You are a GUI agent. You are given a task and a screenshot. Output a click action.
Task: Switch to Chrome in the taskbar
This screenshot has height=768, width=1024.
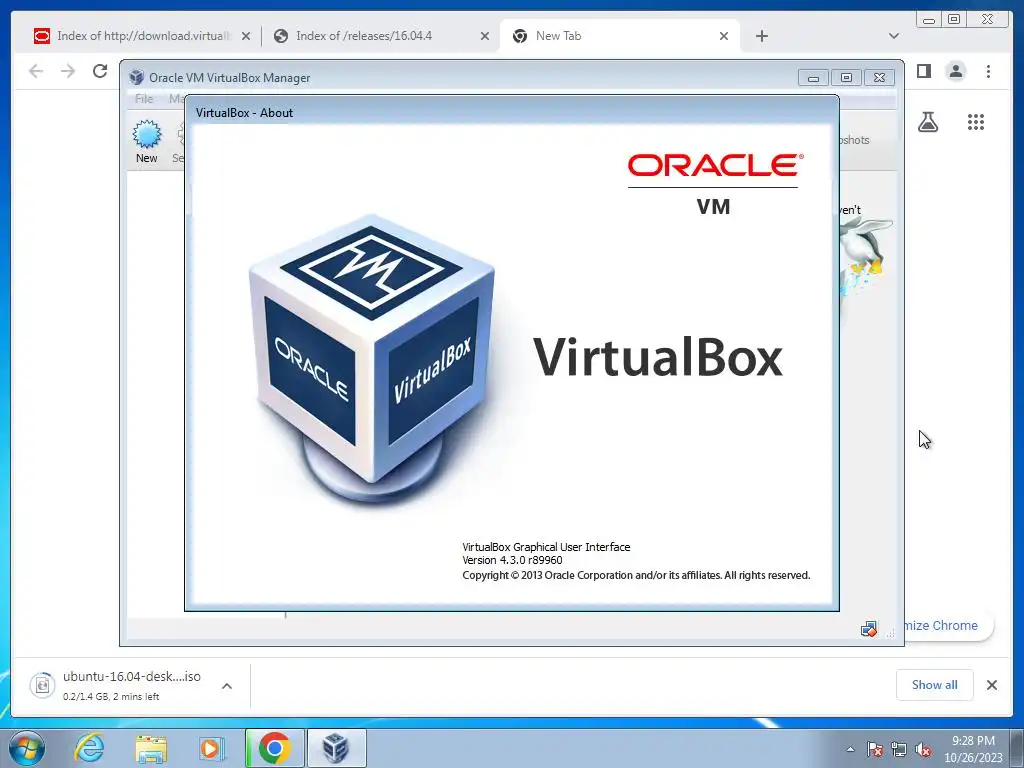coord(274,748)
